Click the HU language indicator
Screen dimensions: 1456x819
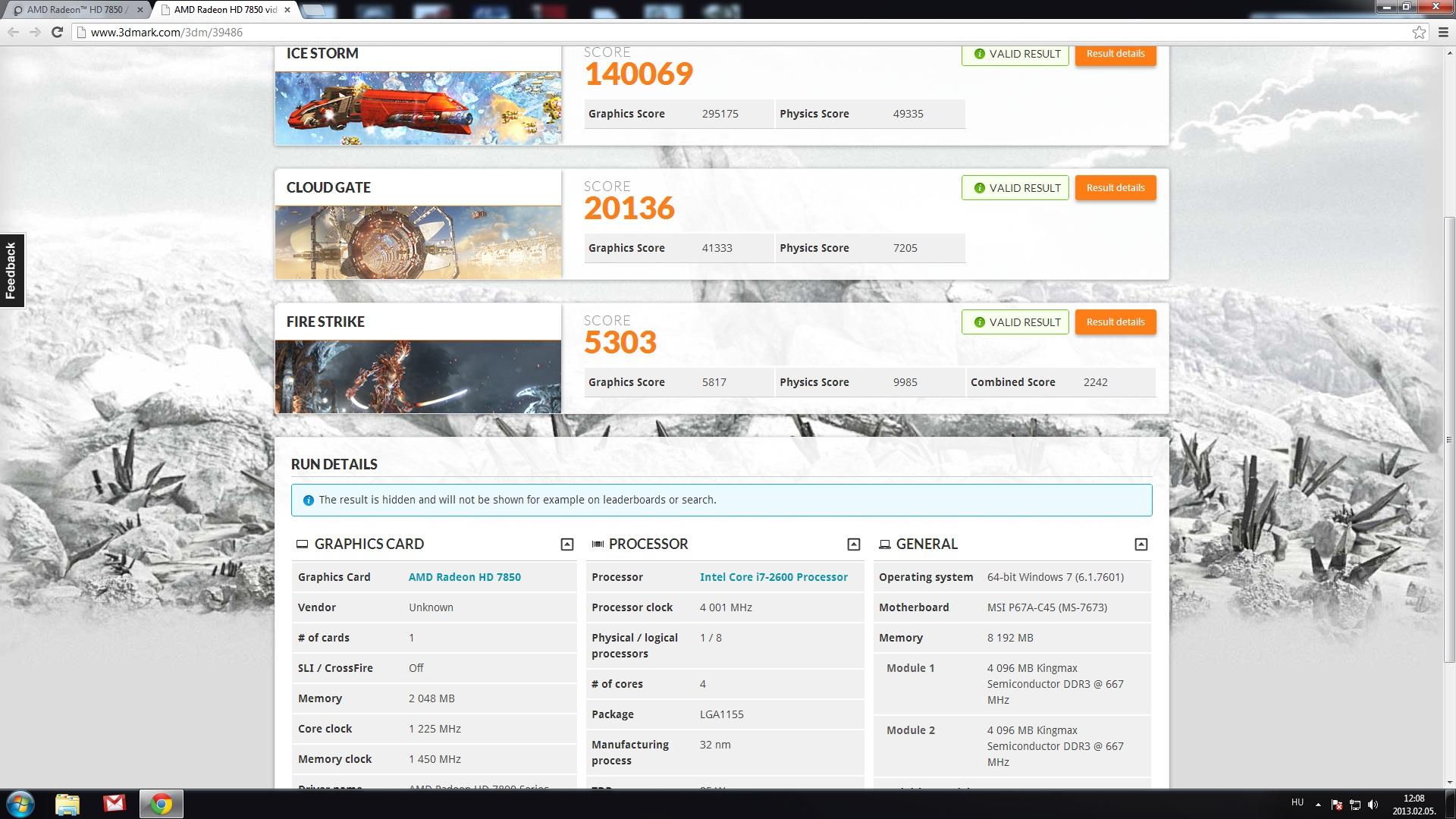[x=1298, y=802]
